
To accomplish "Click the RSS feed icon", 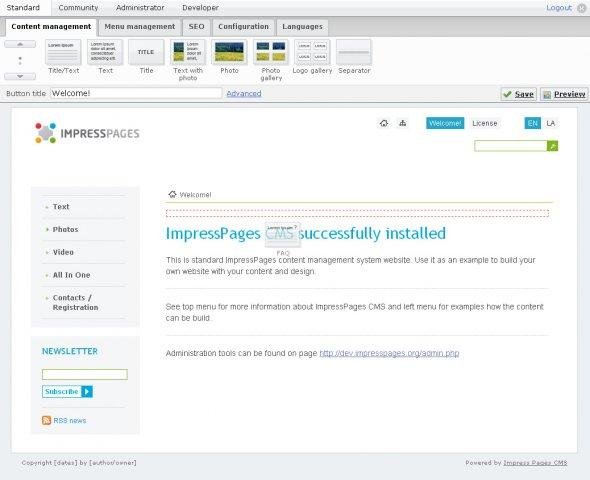I will coord(47,420).
